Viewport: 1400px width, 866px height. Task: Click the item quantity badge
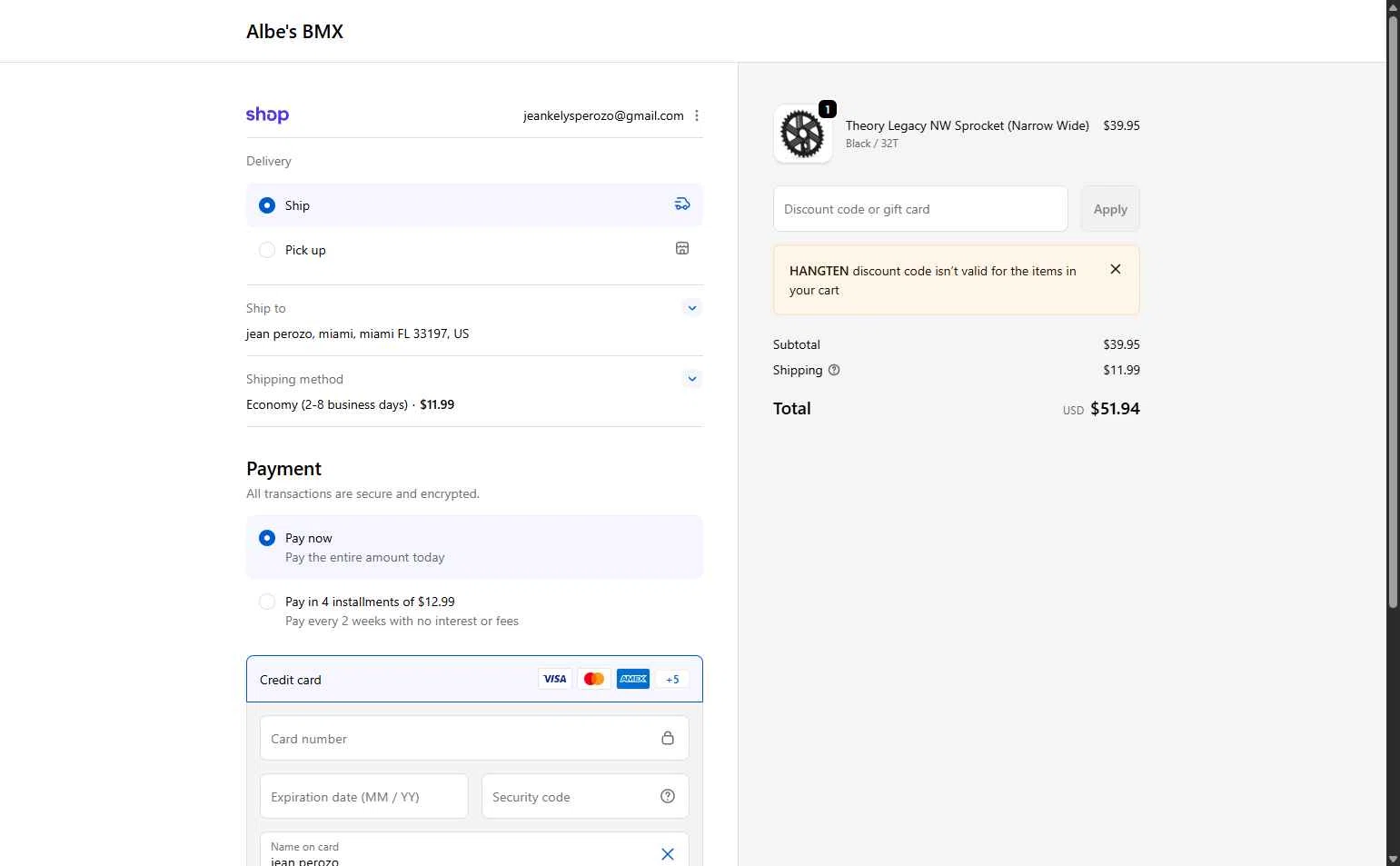click(828, 109)
